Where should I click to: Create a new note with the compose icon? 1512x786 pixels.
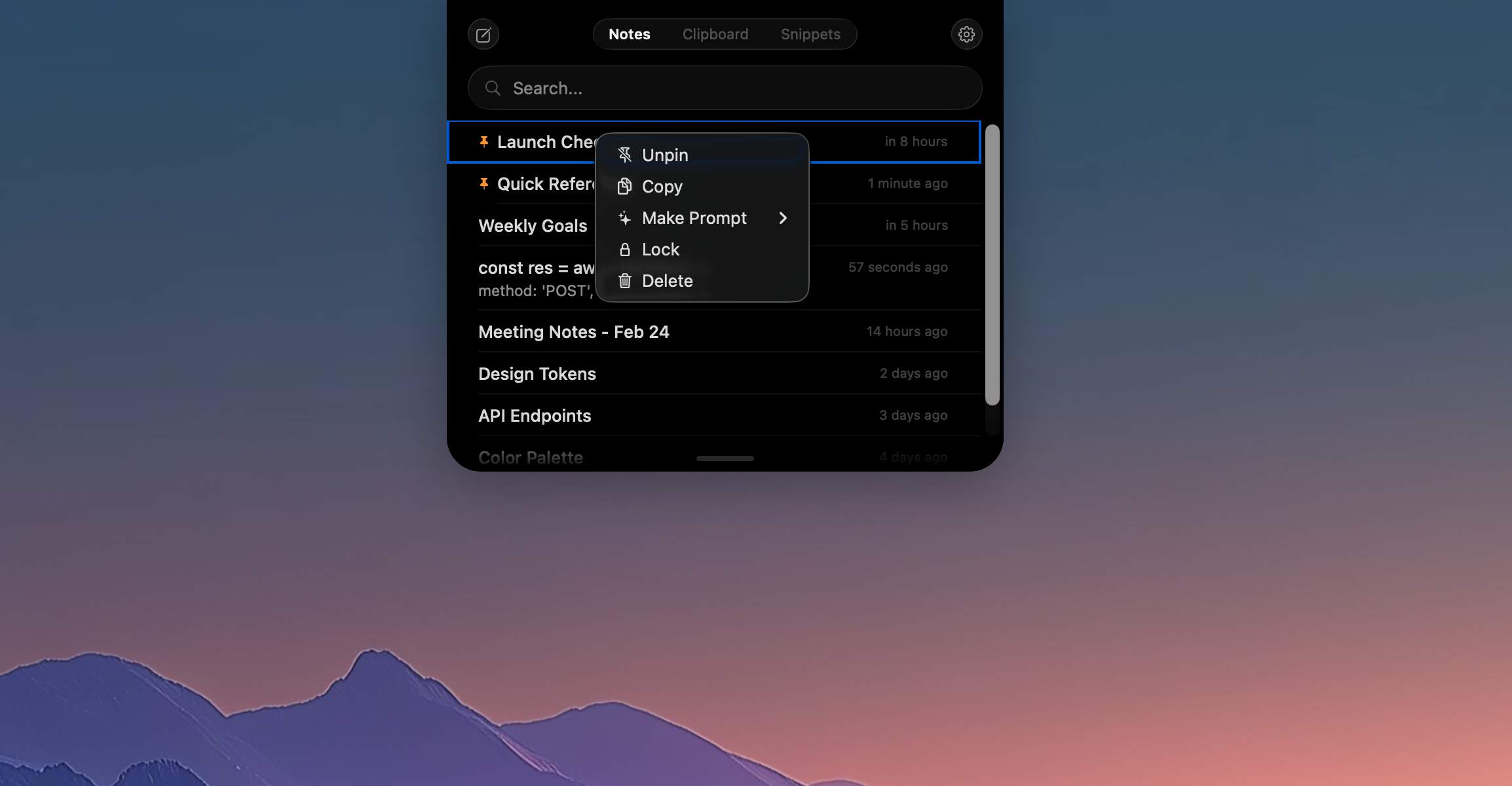coord(483,34)
